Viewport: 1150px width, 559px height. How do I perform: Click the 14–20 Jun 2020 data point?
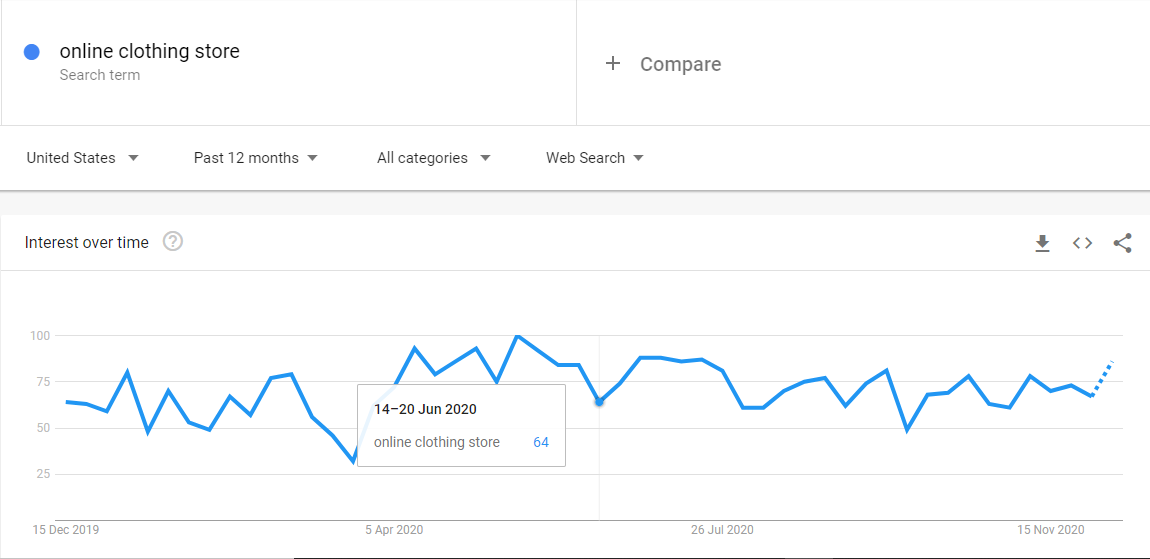tap(599, 402)
